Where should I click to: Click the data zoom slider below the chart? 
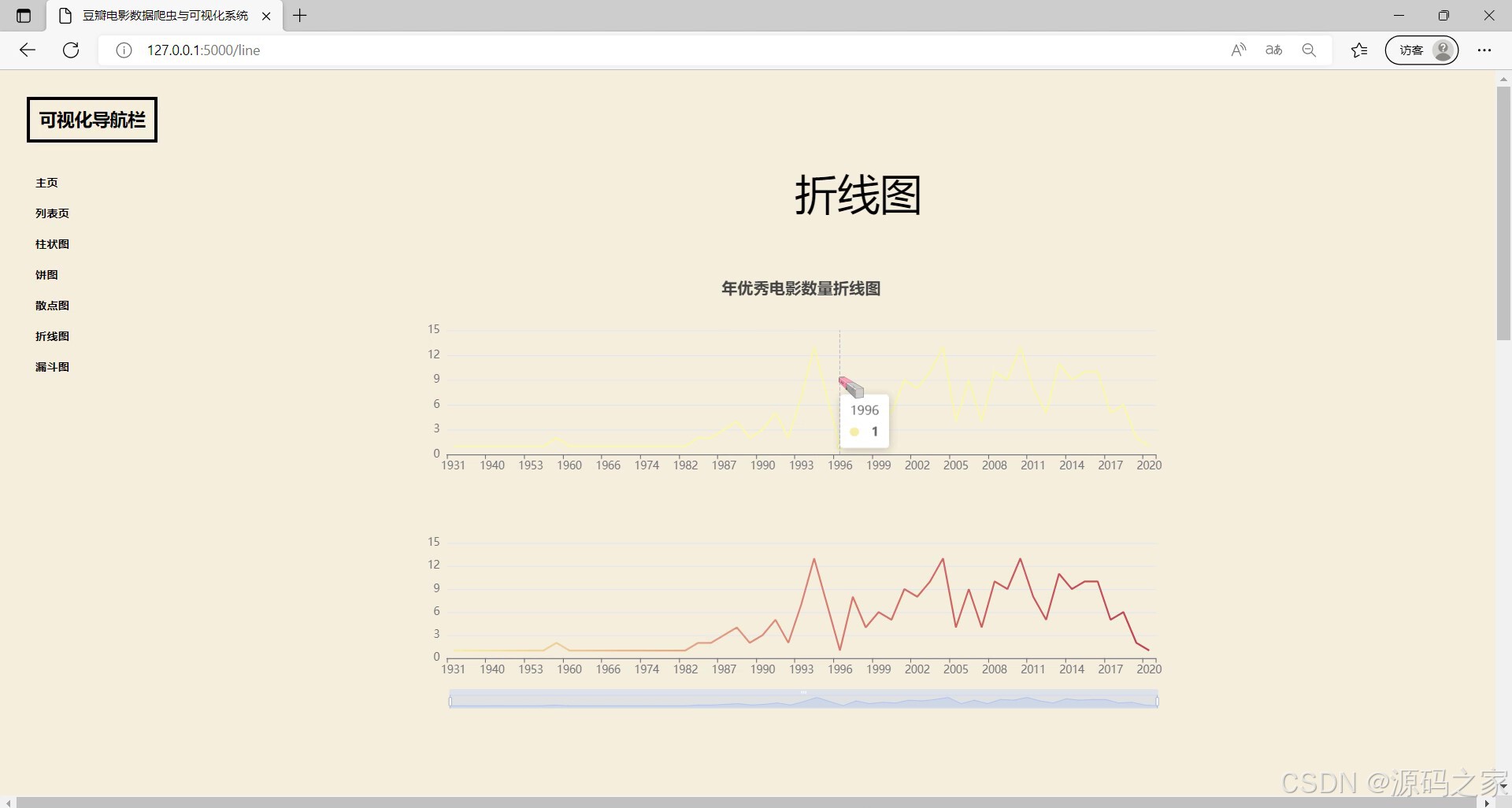click(x=802, y=699)
